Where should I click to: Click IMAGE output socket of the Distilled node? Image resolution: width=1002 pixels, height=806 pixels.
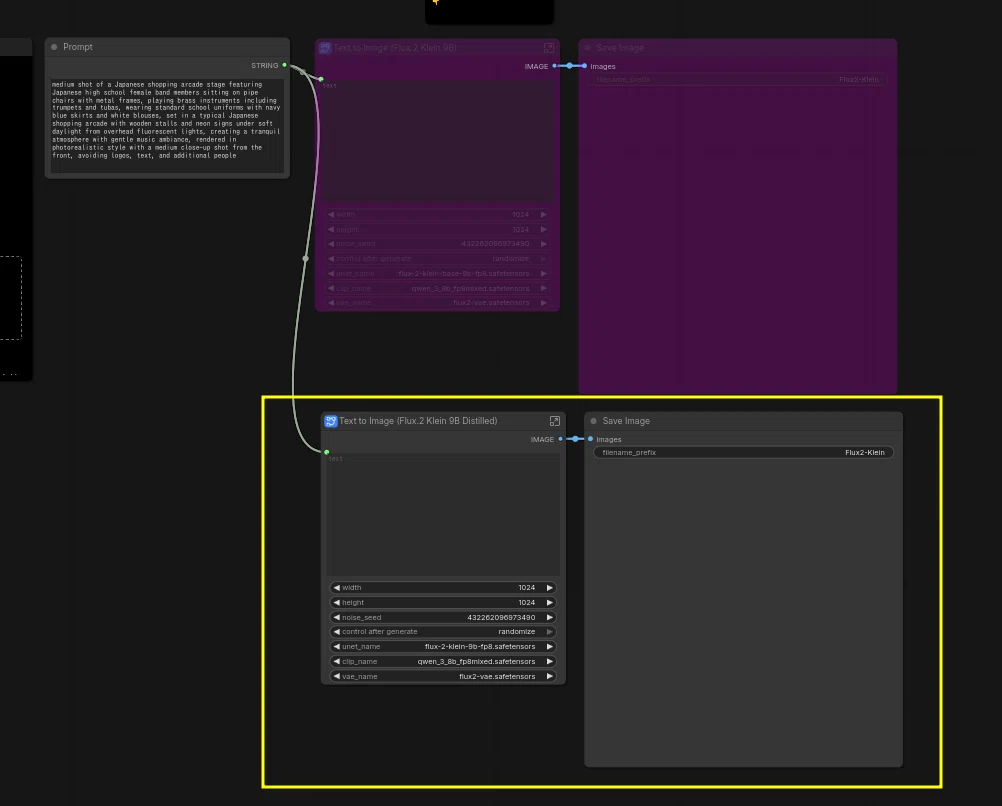560,439
